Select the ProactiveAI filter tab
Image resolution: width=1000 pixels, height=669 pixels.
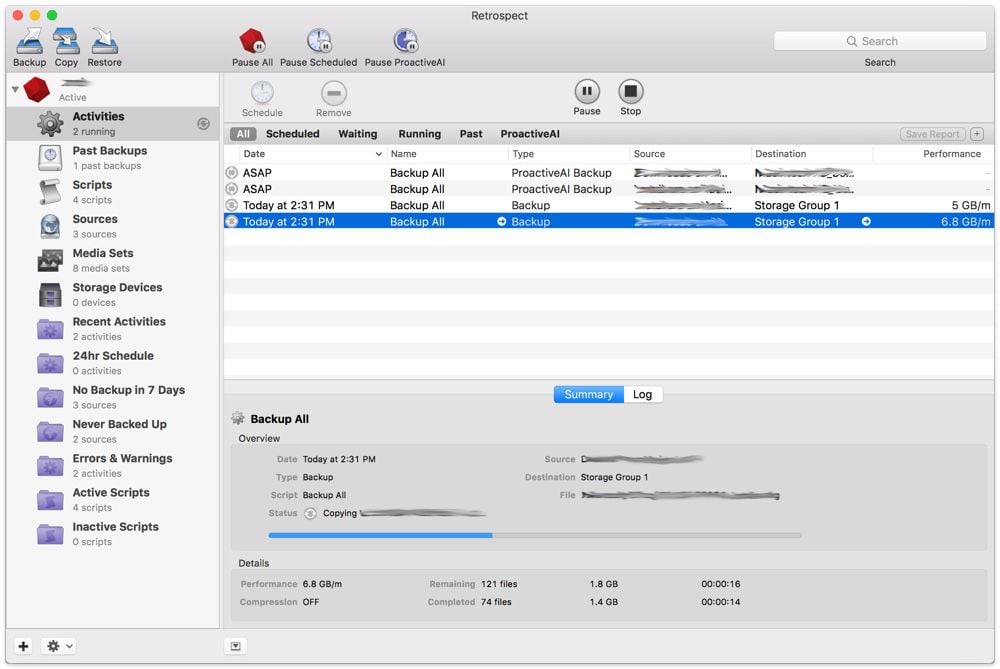pos(530,134)
